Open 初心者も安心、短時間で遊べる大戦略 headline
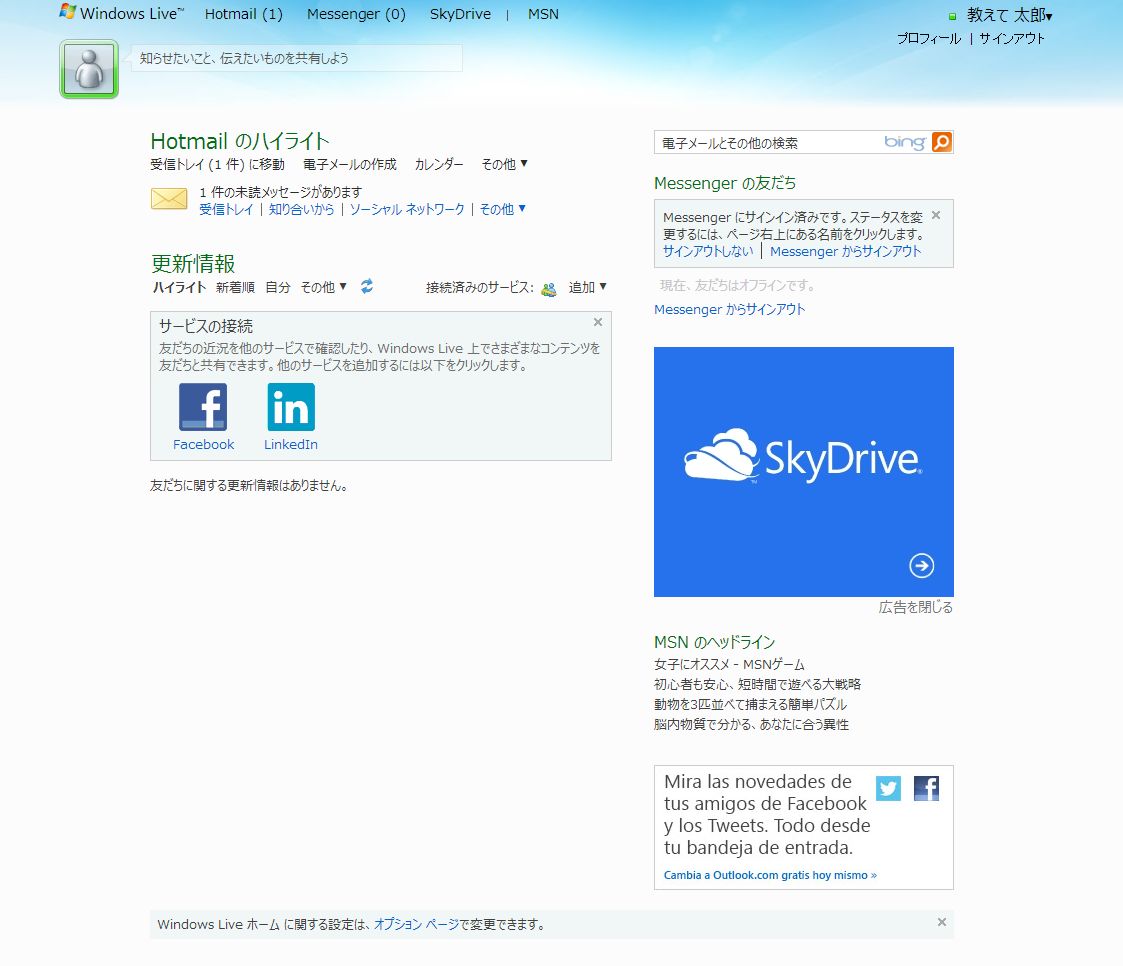This screenshot has width=1123, height=966. (x=757, y=685)
